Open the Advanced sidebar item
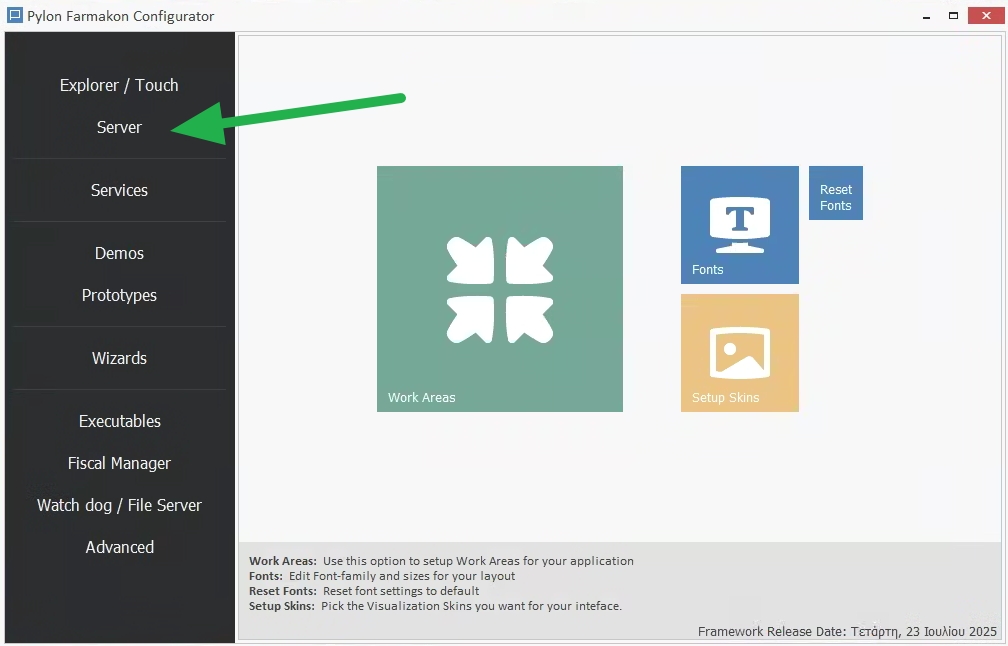 coord(119,547)
